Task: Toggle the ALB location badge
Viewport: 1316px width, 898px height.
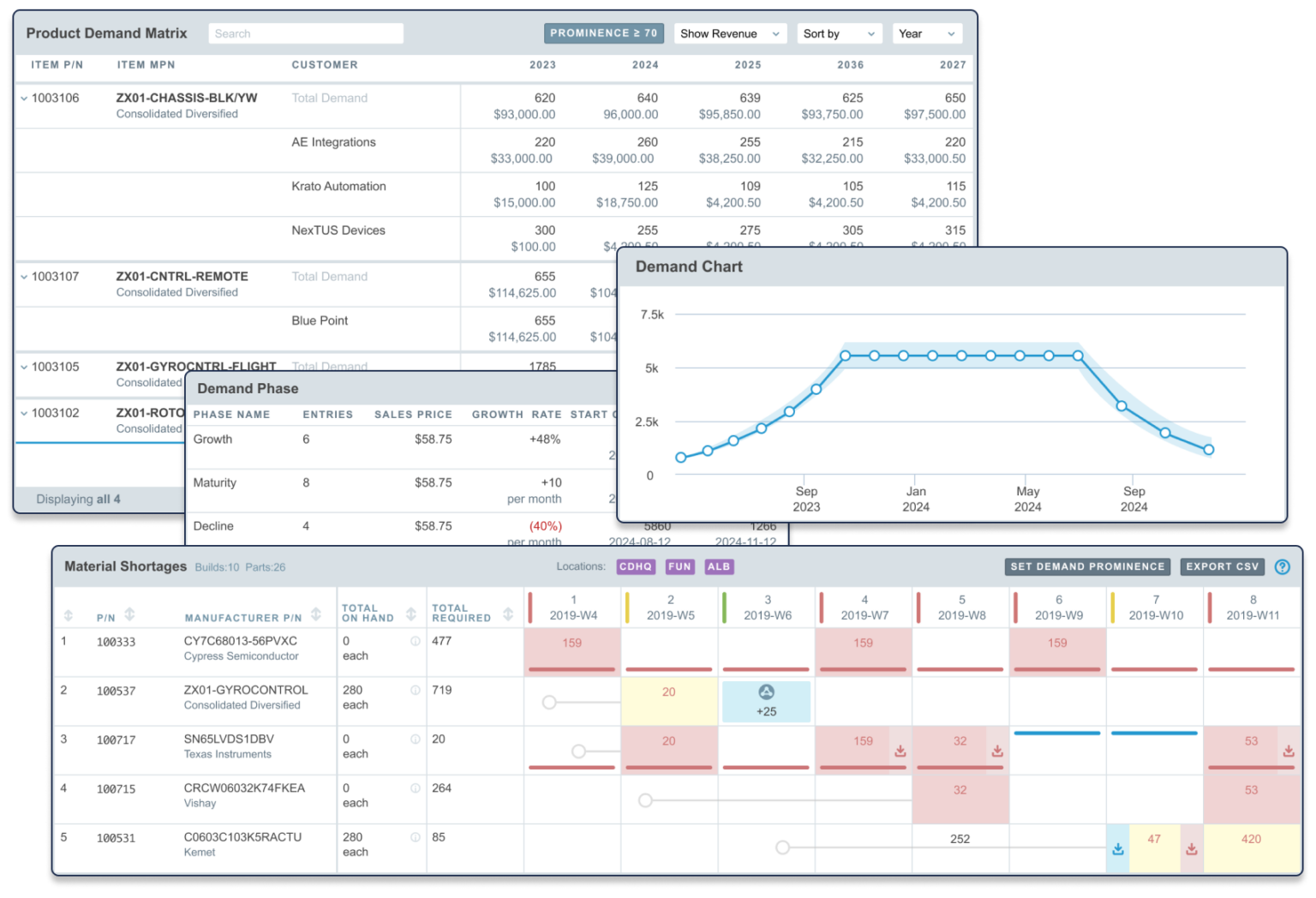Action: point(719,566)
